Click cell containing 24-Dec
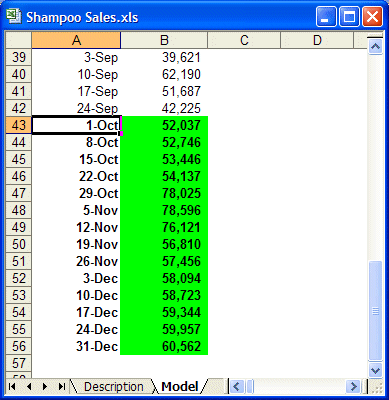The image size is (389, 400). coord(76,329)
